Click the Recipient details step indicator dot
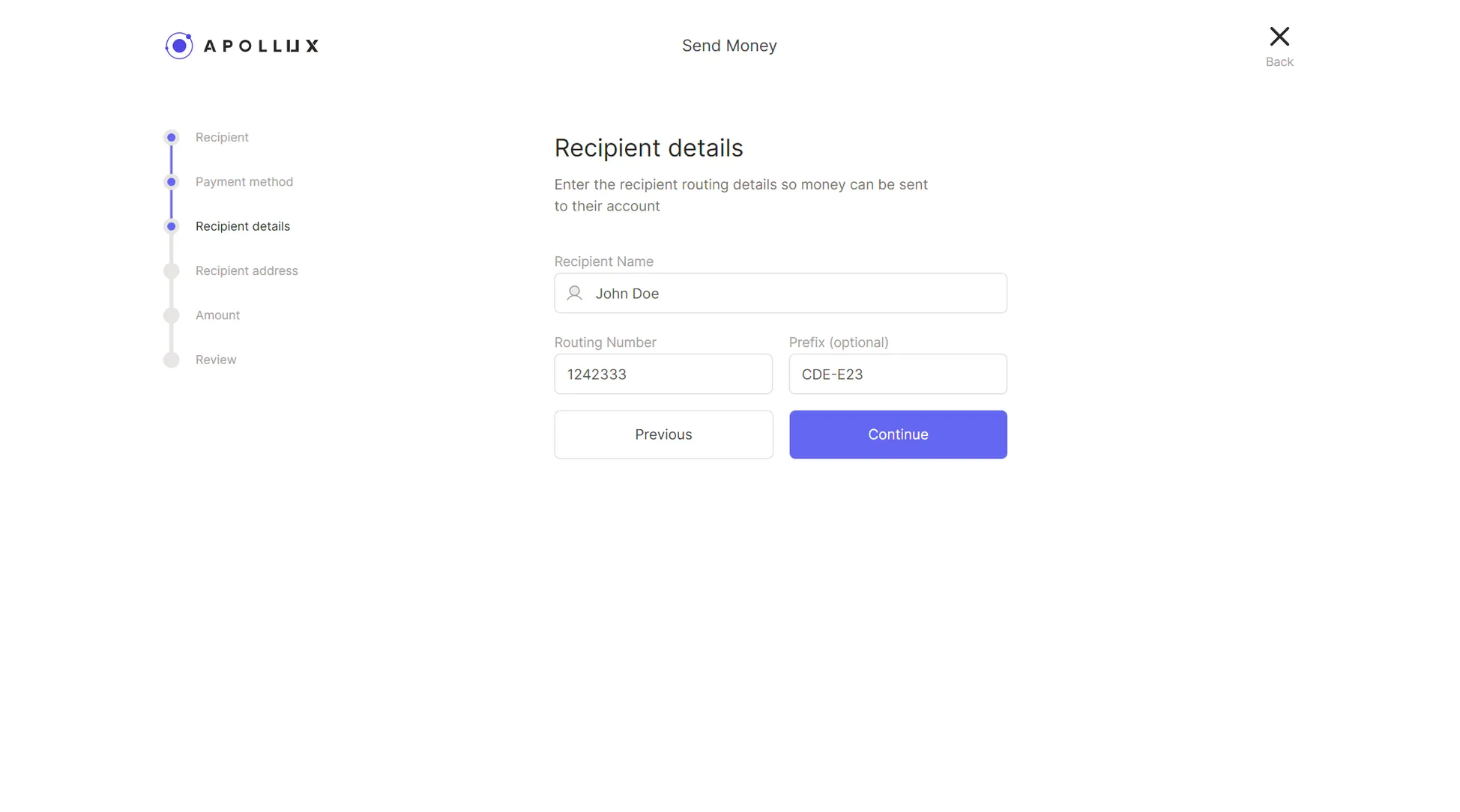 click(x=171, y=226)
